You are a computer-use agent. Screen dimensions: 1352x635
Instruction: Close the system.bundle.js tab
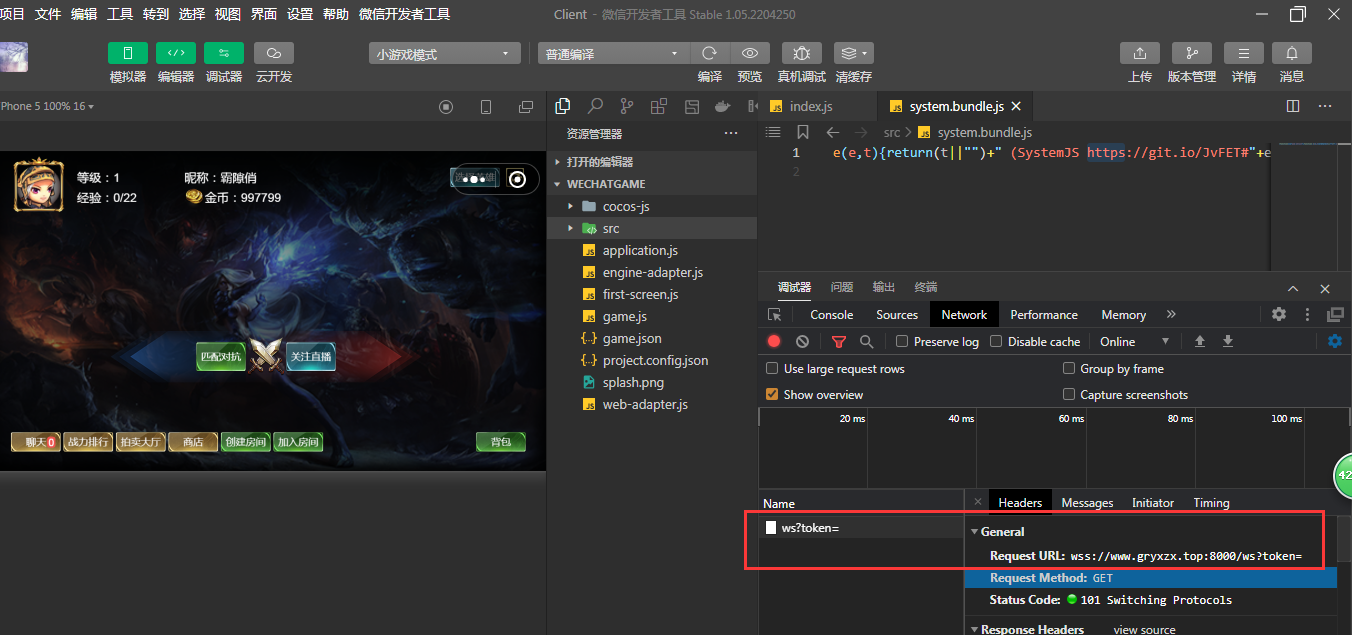point(1016,106)
